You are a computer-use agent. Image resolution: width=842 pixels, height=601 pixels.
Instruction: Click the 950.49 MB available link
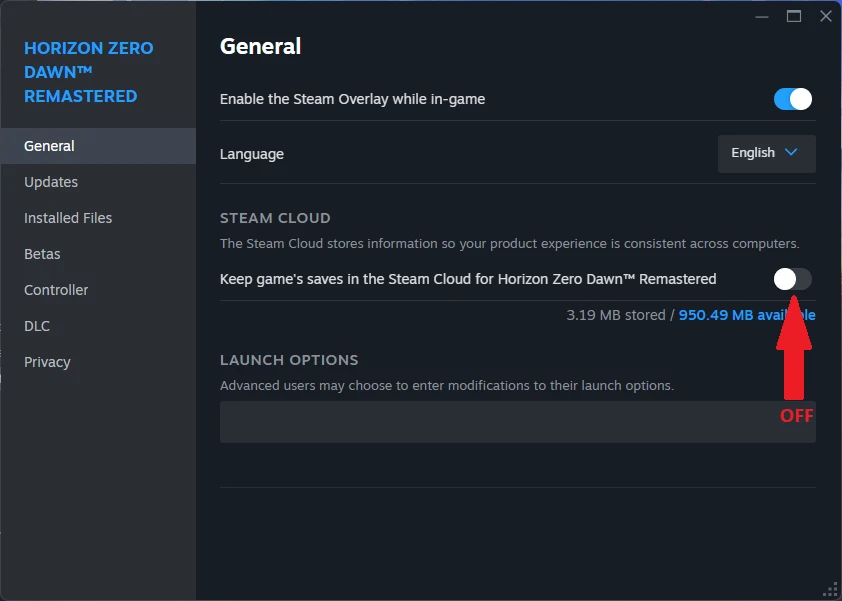tap(747, 315)
